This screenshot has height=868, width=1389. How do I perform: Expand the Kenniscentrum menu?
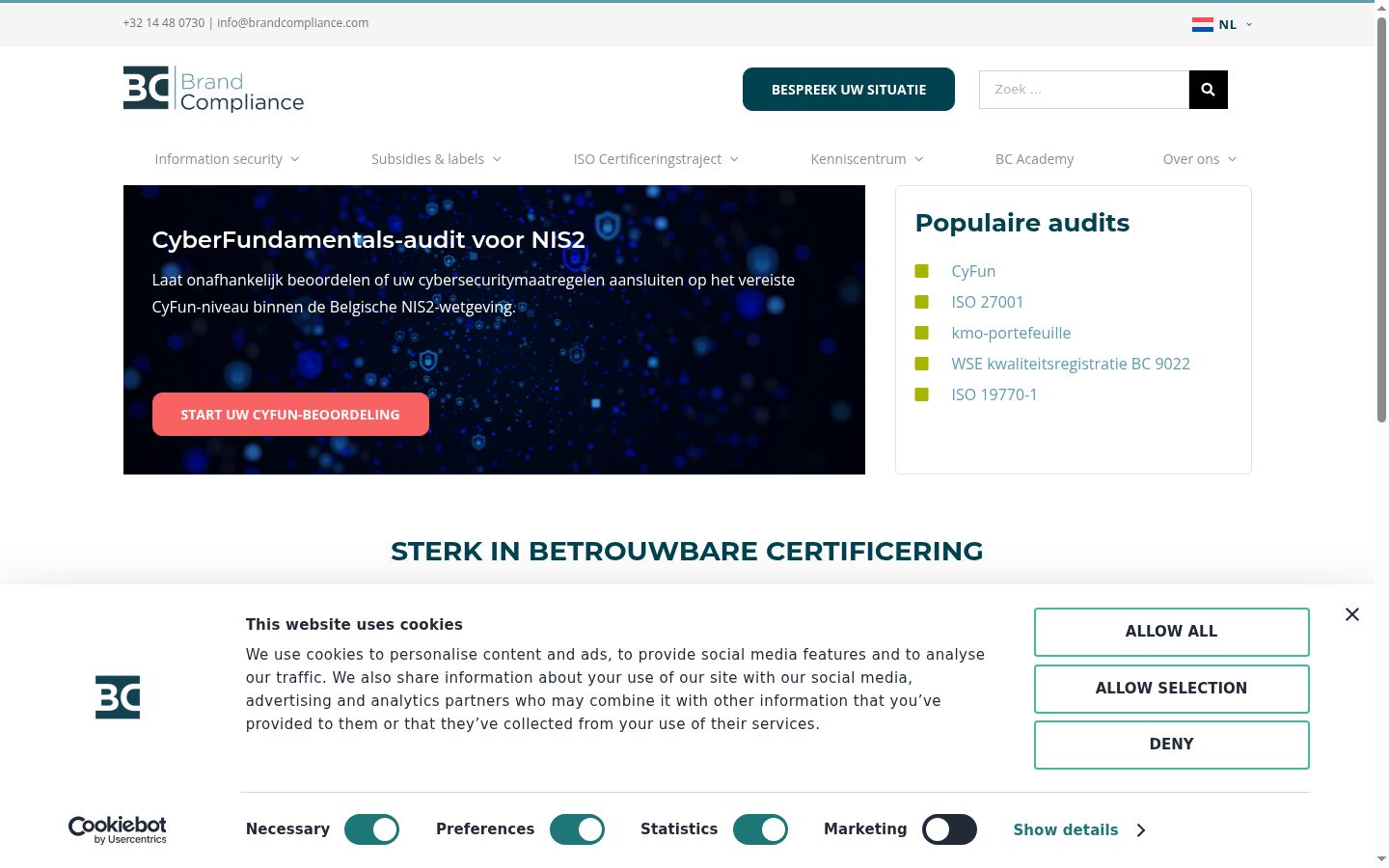[x=867, y=159]
